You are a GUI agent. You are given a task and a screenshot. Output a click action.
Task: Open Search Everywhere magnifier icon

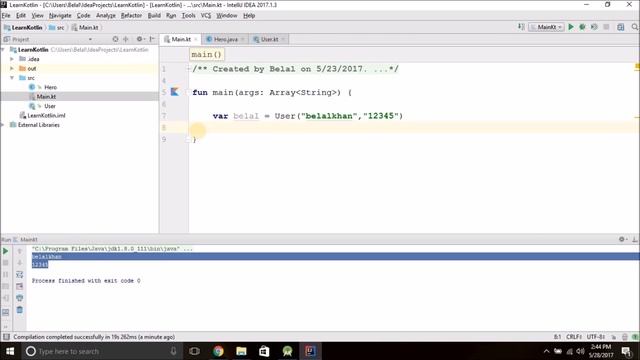(x=635, y=27)
